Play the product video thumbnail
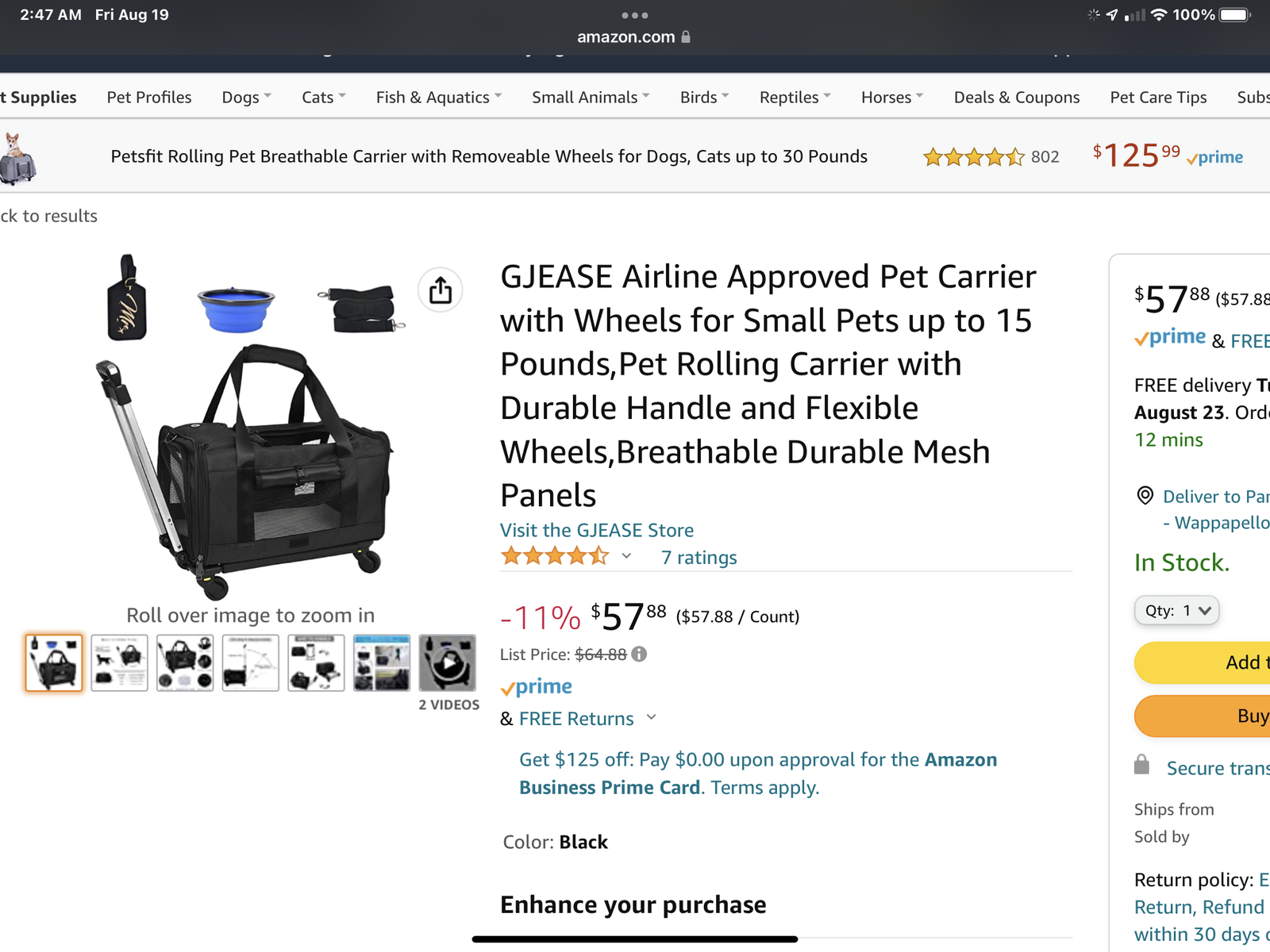The height and width of the screenshot is (952, 1270). (448, 662)
